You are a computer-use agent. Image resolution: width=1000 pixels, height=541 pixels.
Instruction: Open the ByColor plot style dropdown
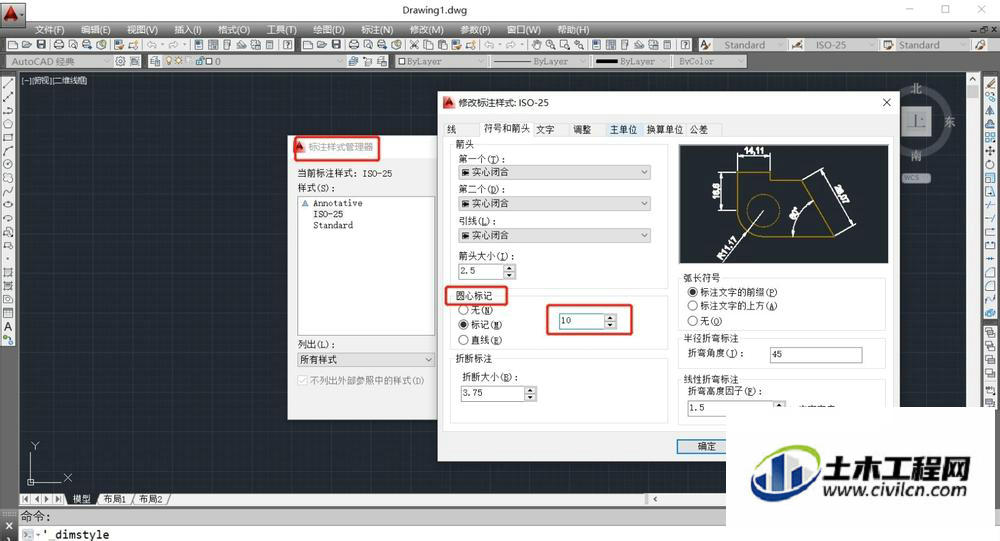pyautogui.click(x=710, y=61)
